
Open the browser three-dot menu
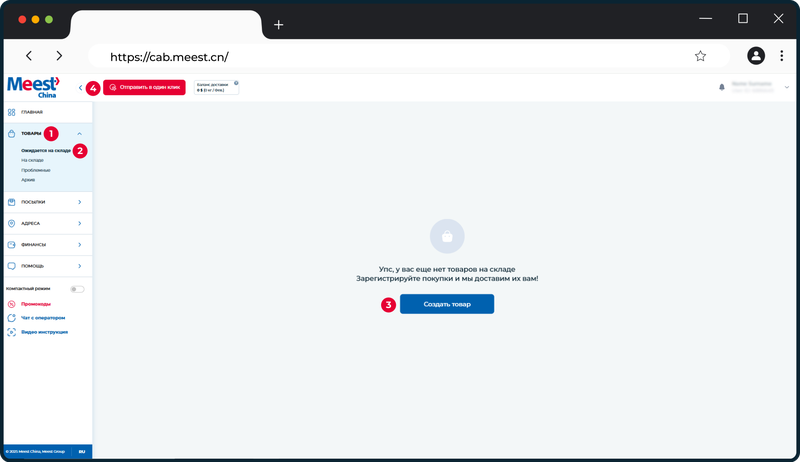point(781,56)
